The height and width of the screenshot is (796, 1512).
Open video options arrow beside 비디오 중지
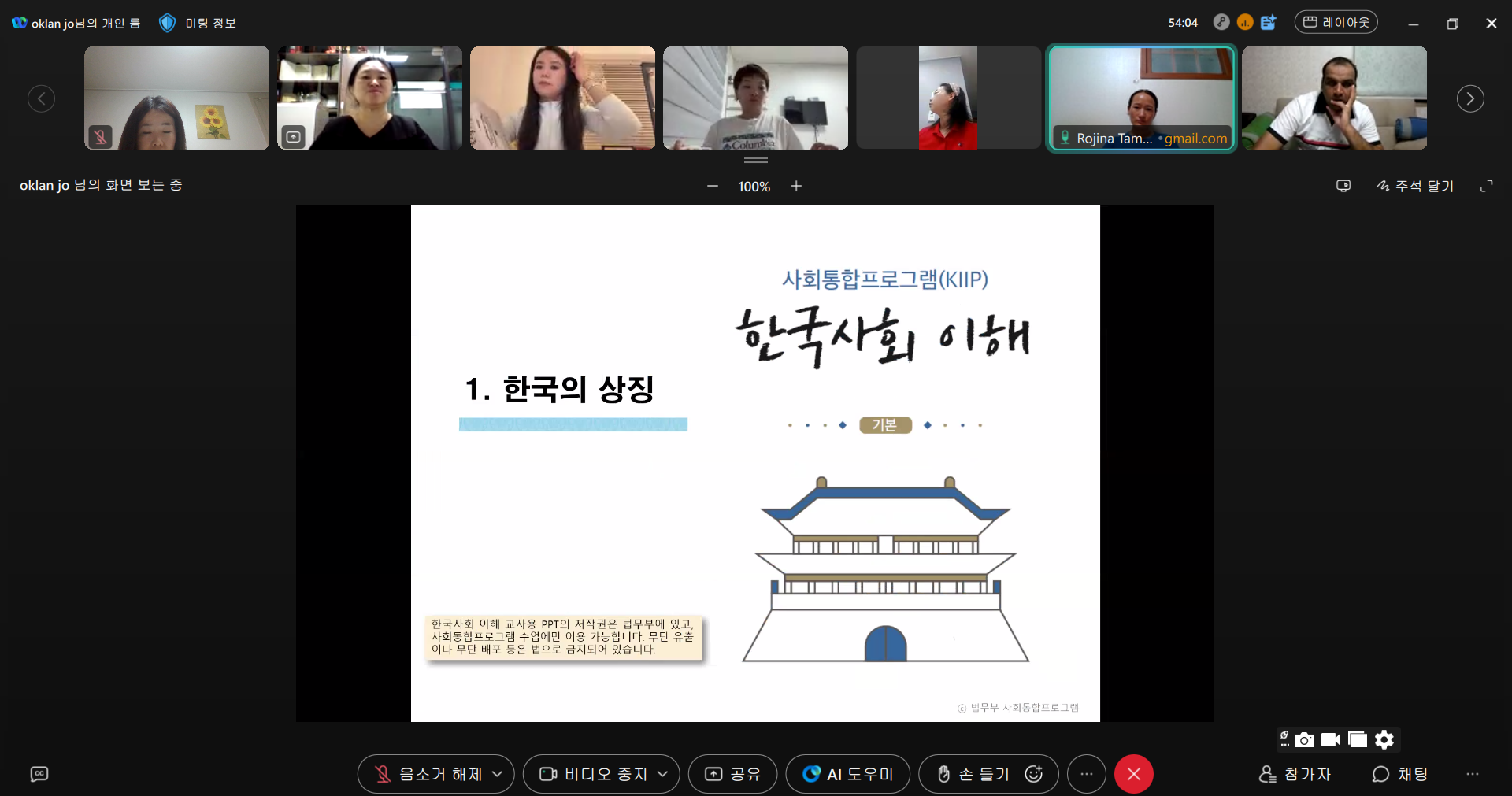pyautogui.click(x=663, y=774)
